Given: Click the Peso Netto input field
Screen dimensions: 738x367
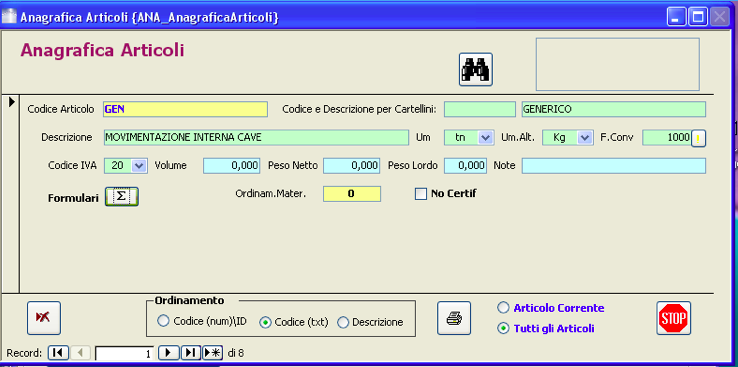Looking at the screenshot, I should click(x=352, y=166).
